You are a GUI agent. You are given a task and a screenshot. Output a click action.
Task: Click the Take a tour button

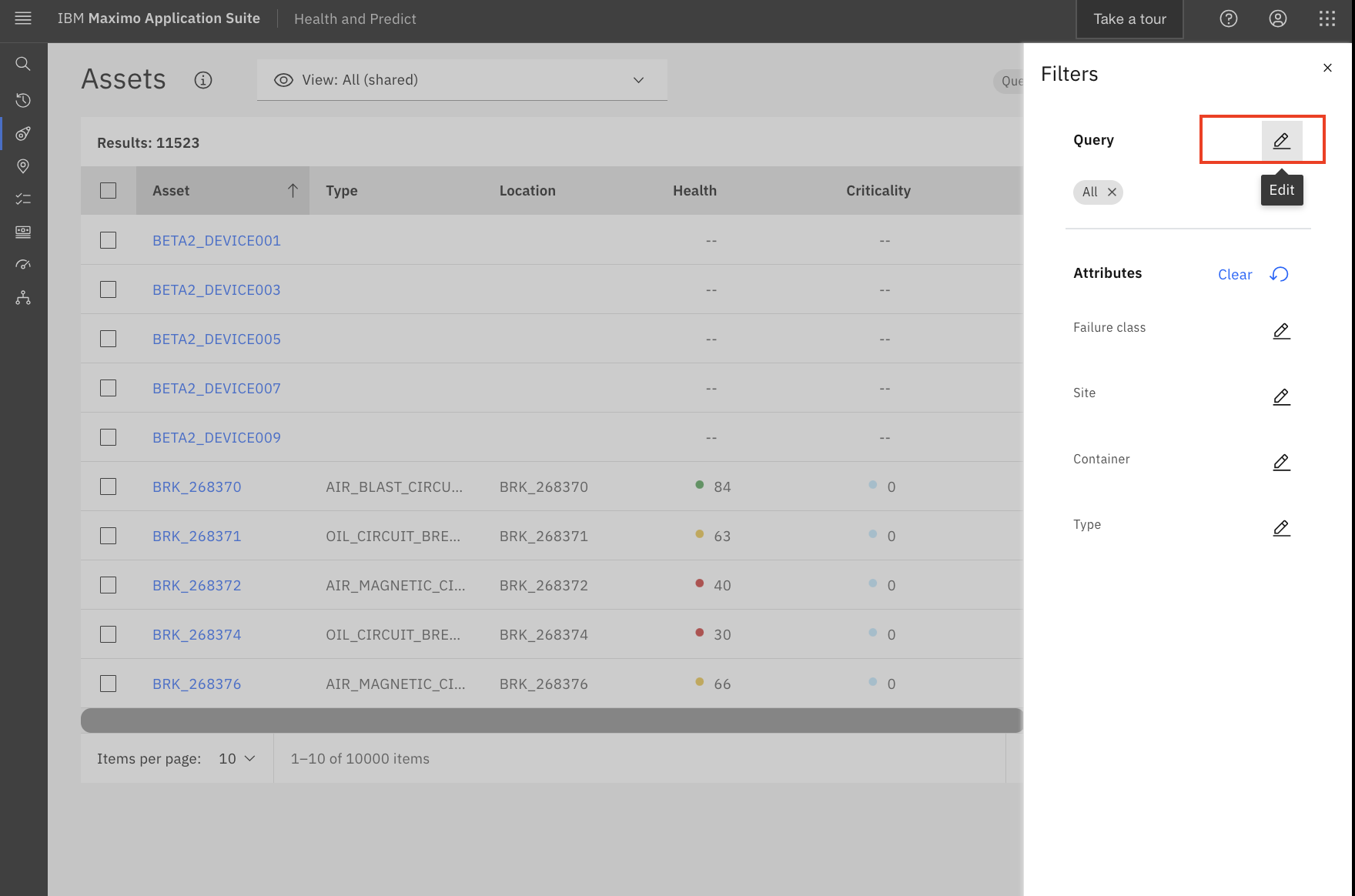tap(1129, 19)
